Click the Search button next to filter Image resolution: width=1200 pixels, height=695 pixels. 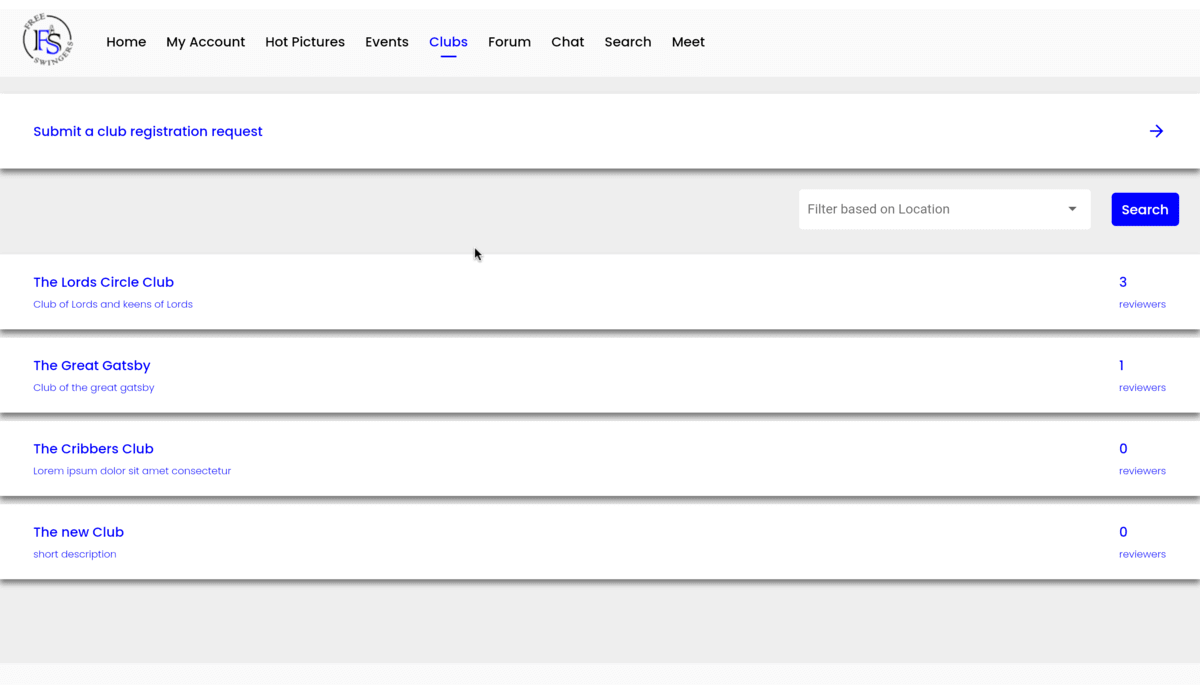(1144, 209)
